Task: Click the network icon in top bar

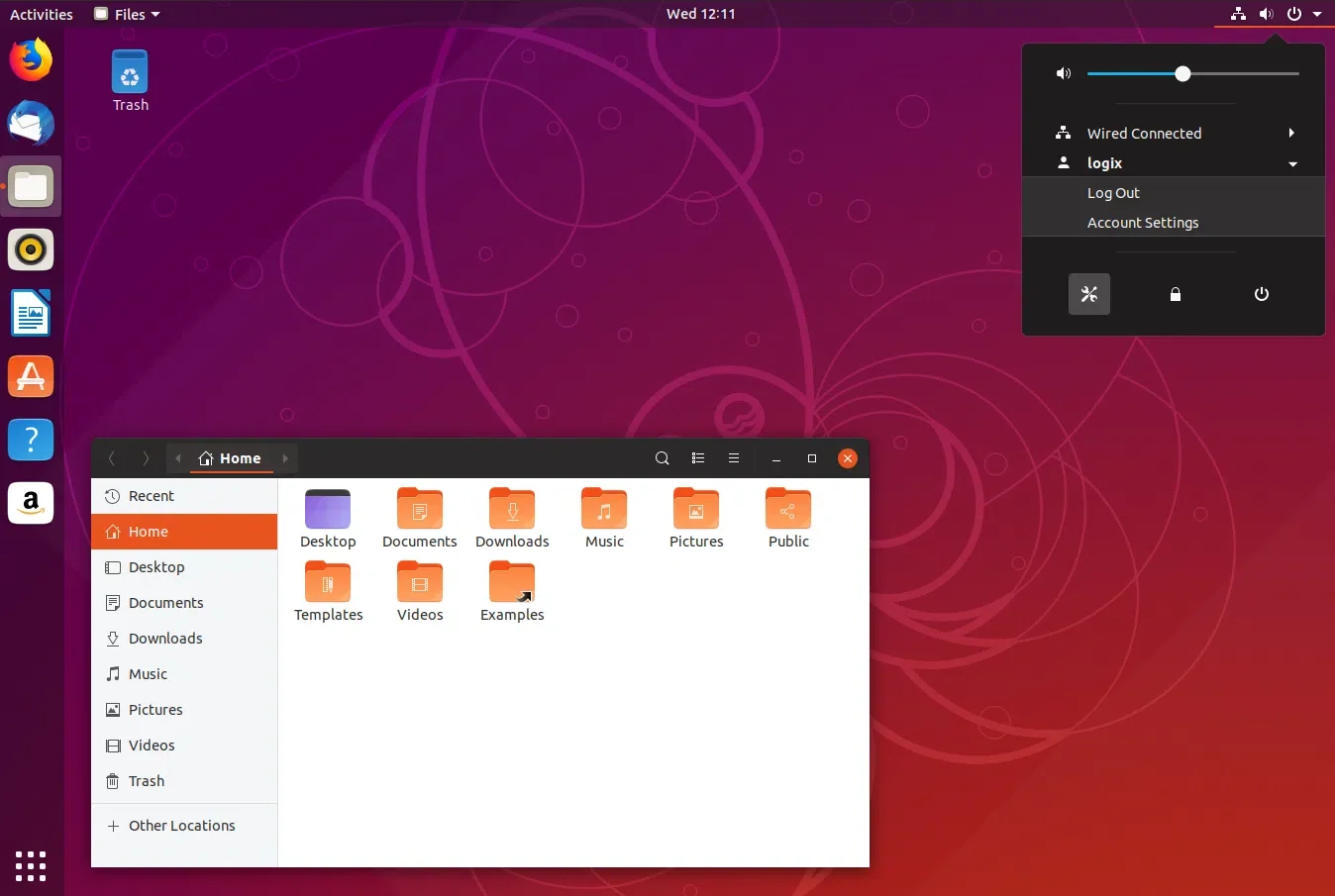Action: coord(1238,14)
